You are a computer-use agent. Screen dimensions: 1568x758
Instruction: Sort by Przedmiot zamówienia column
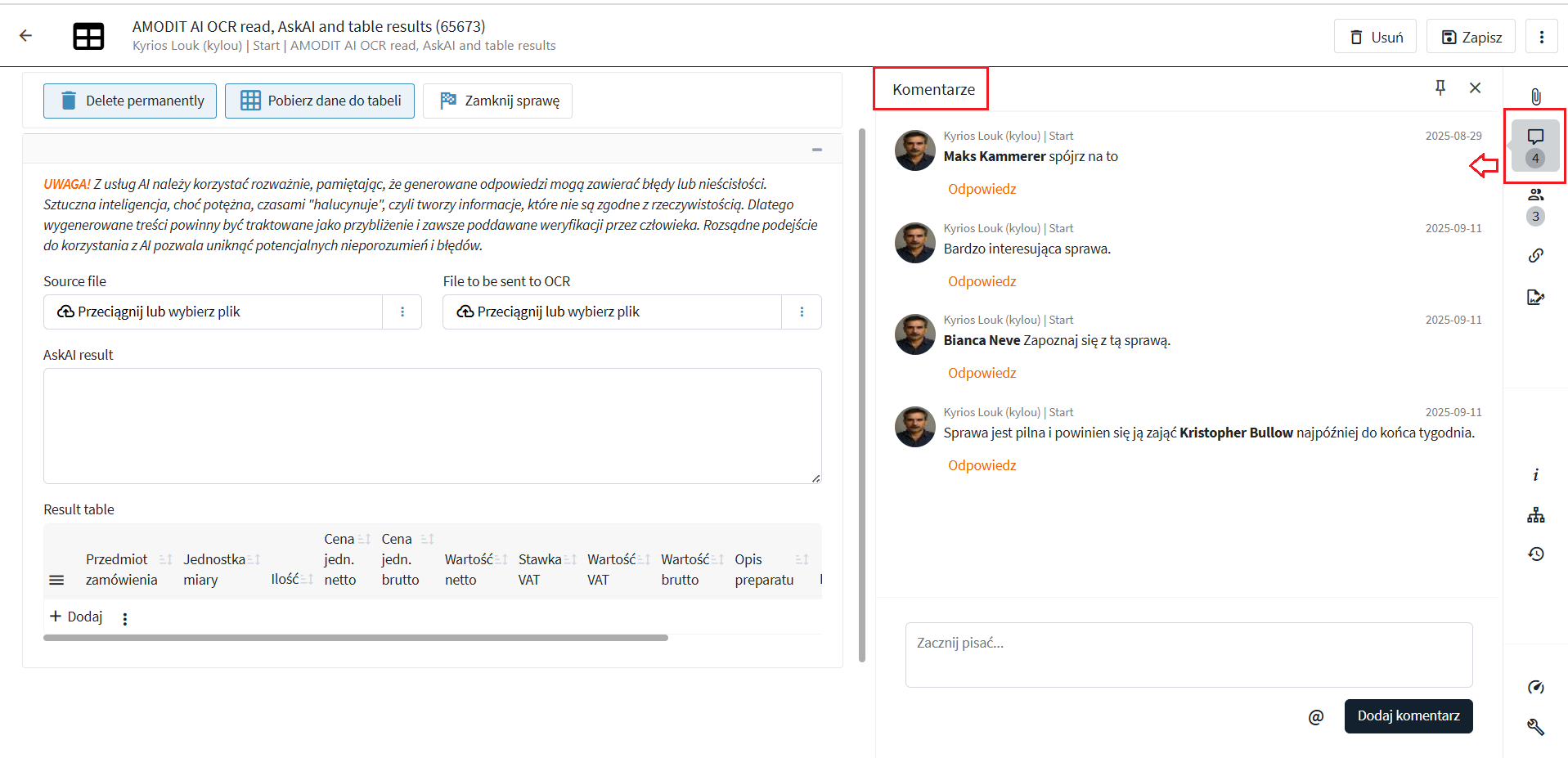pyautogui.click(x=165, y=559)
